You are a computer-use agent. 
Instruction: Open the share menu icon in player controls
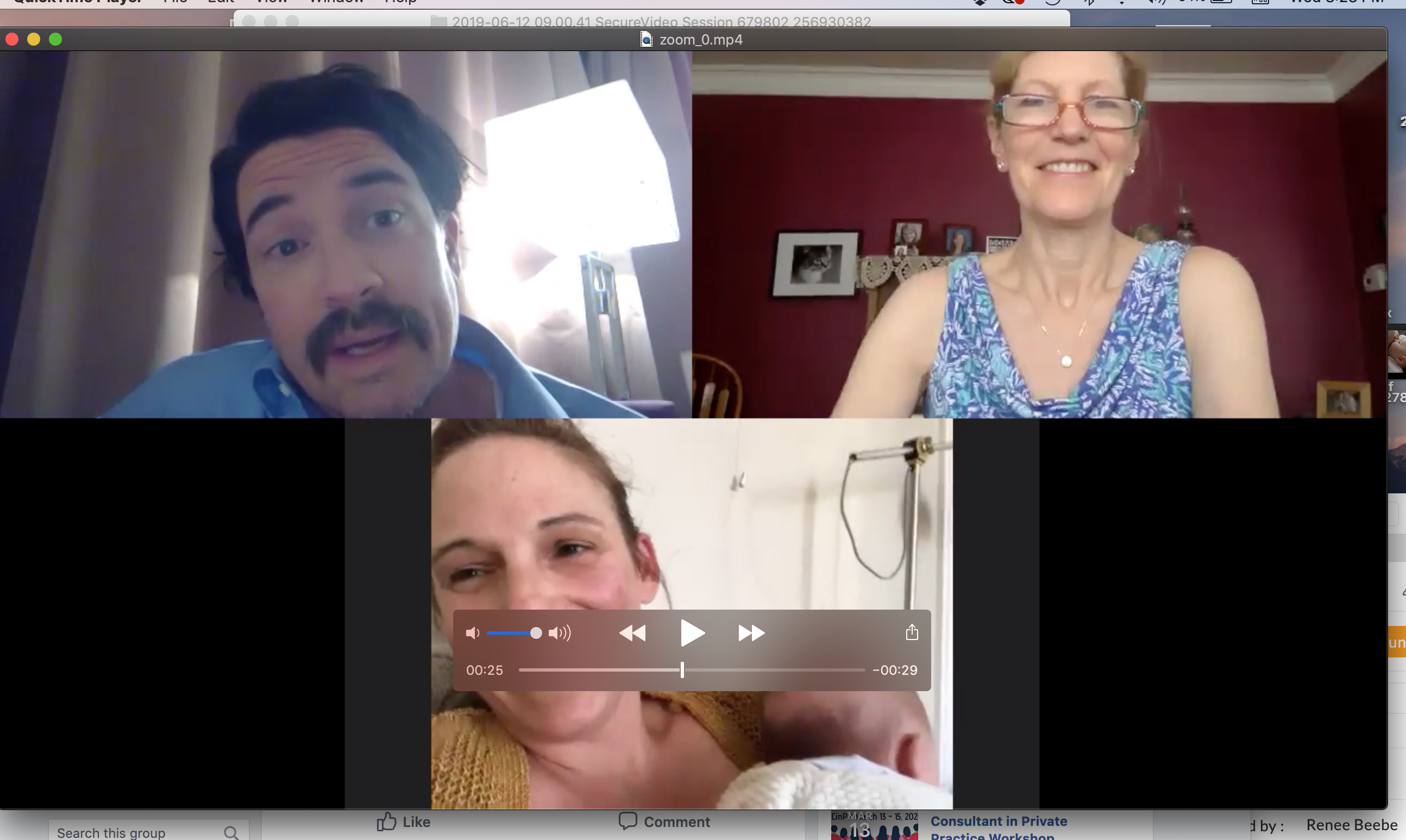(911, 632)
